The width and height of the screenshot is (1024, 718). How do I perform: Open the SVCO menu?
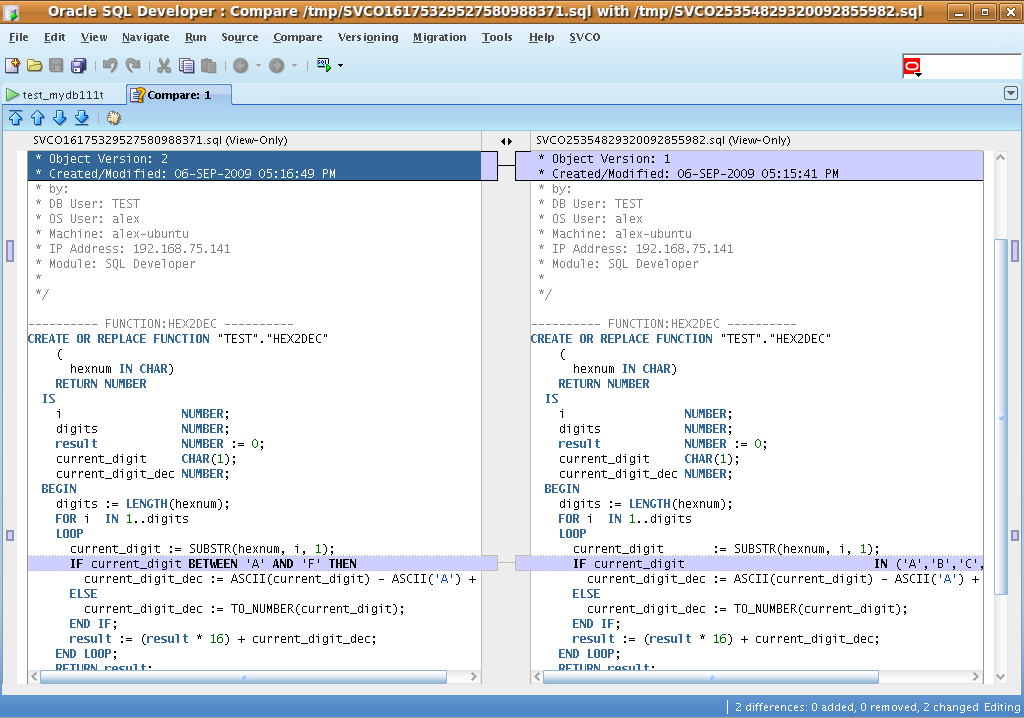(x=585, y=37)
